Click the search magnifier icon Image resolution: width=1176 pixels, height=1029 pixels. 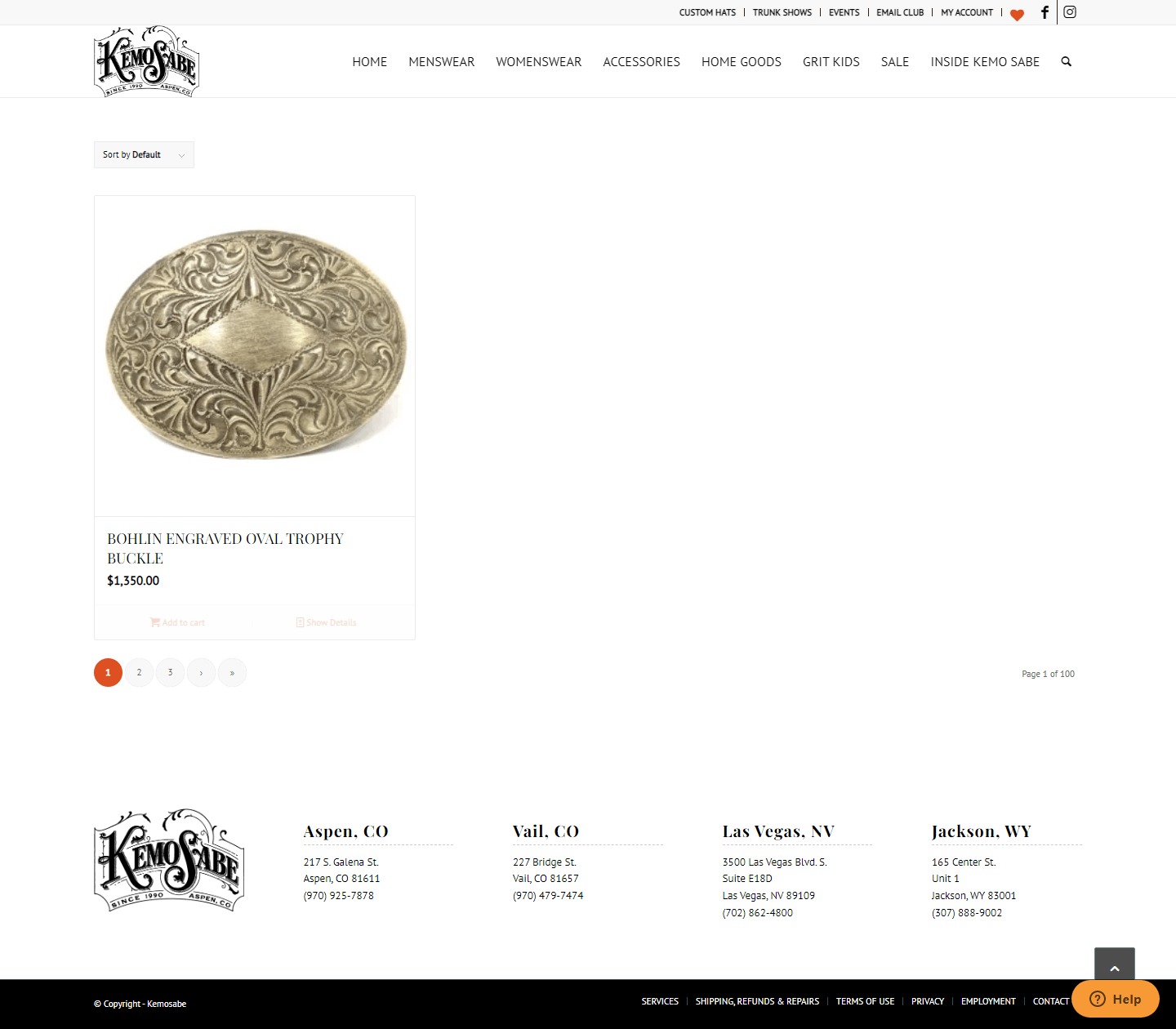[x=1066, y=61]
